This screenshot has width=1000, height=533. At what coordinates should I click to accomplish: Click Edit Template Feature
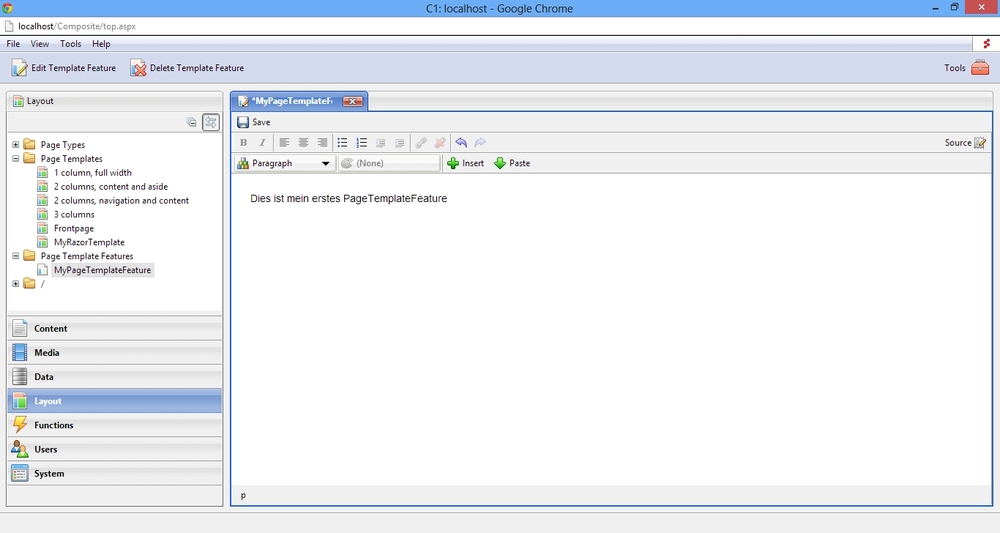coord(64,68)
